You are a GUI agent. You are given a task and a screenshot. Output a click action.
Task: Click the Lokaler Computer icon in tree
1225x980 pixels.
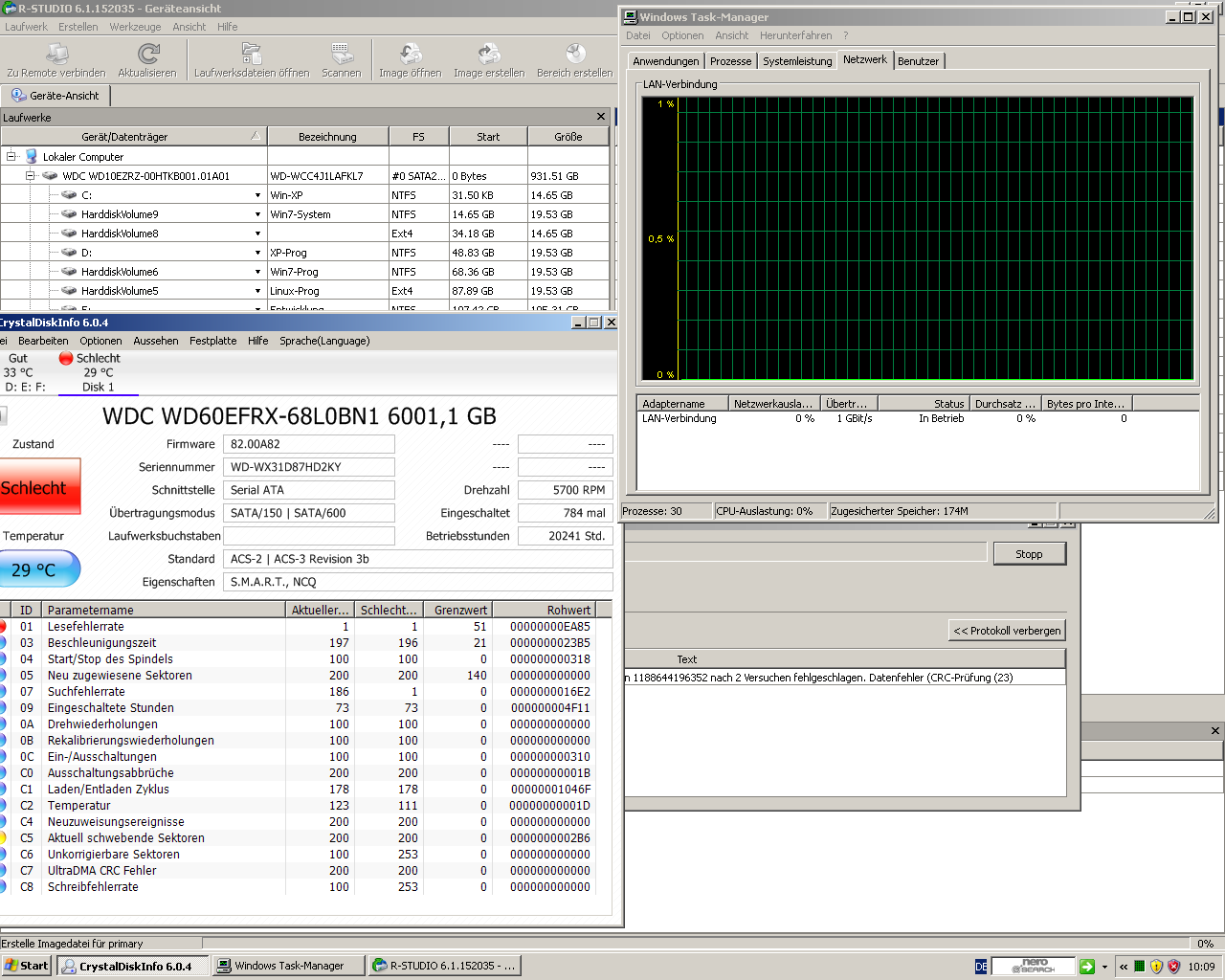pos(32,156)
